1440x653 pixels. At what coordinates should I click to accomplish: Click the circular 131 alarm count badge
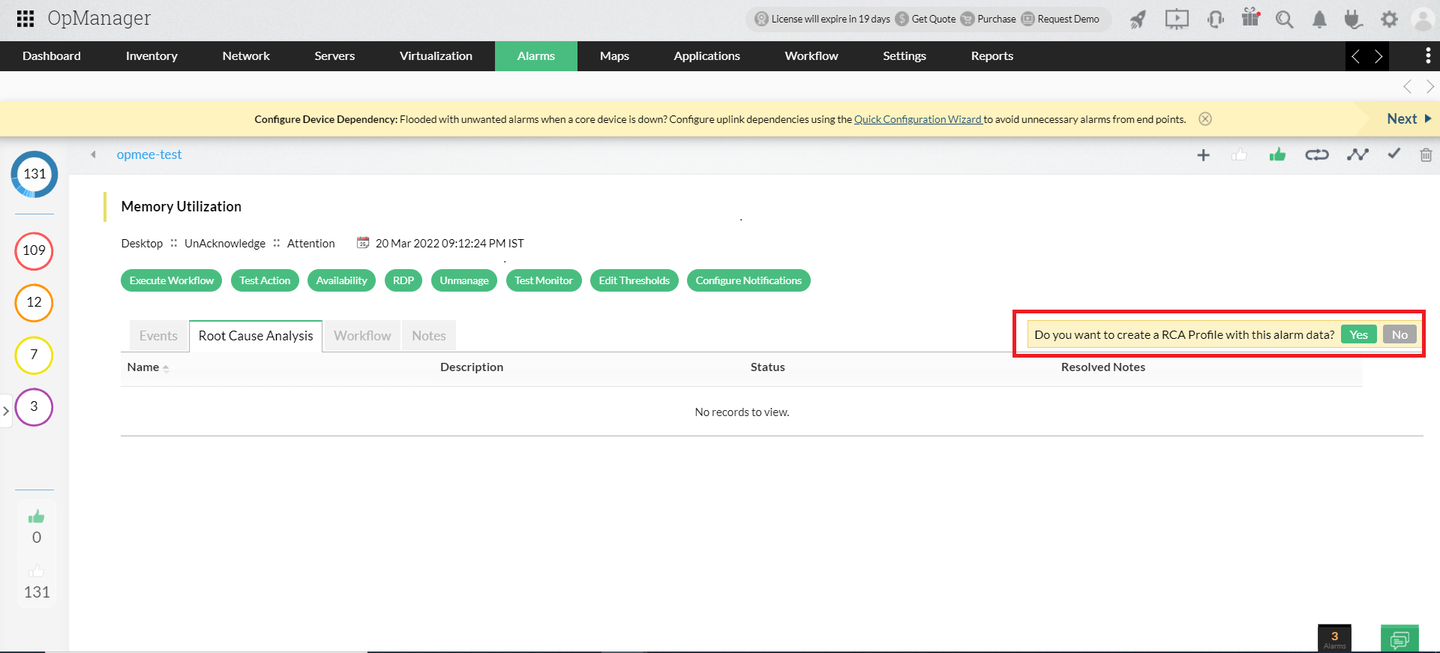pyautogui.click(x=34, y=173)
